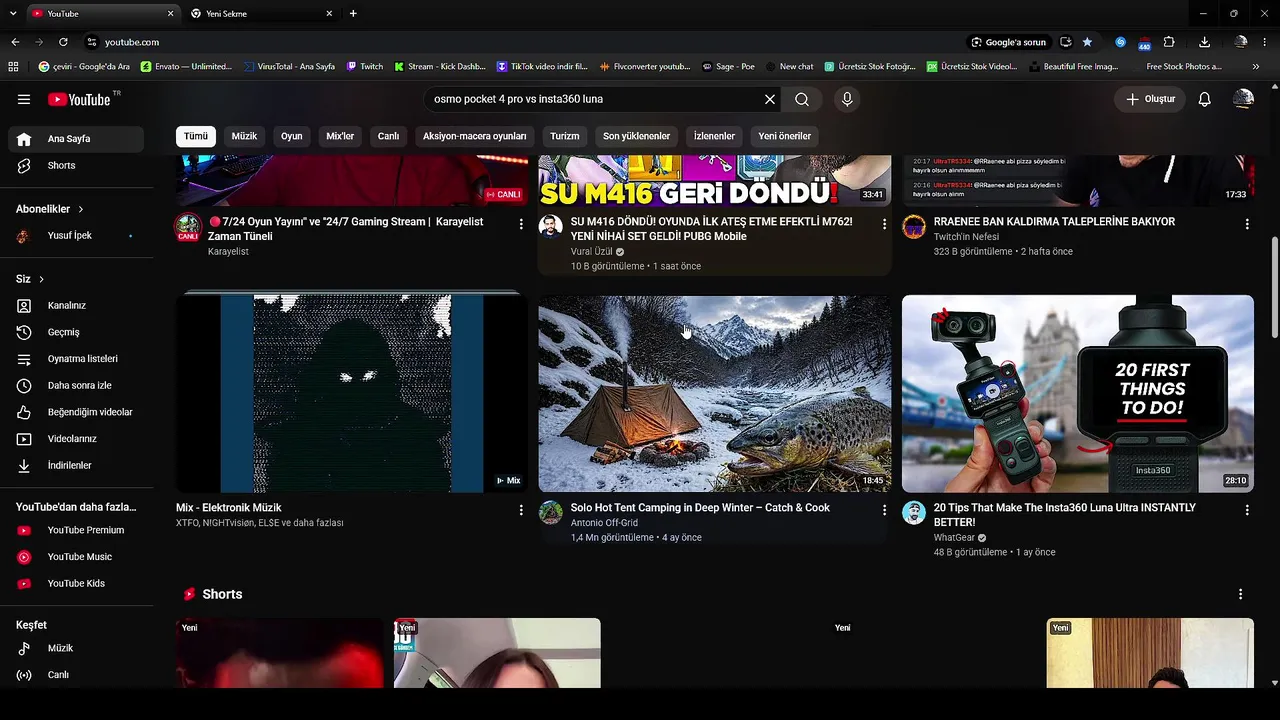
Task: Open the Shorts section three-dot menu
Action: tap(1240, 594)
